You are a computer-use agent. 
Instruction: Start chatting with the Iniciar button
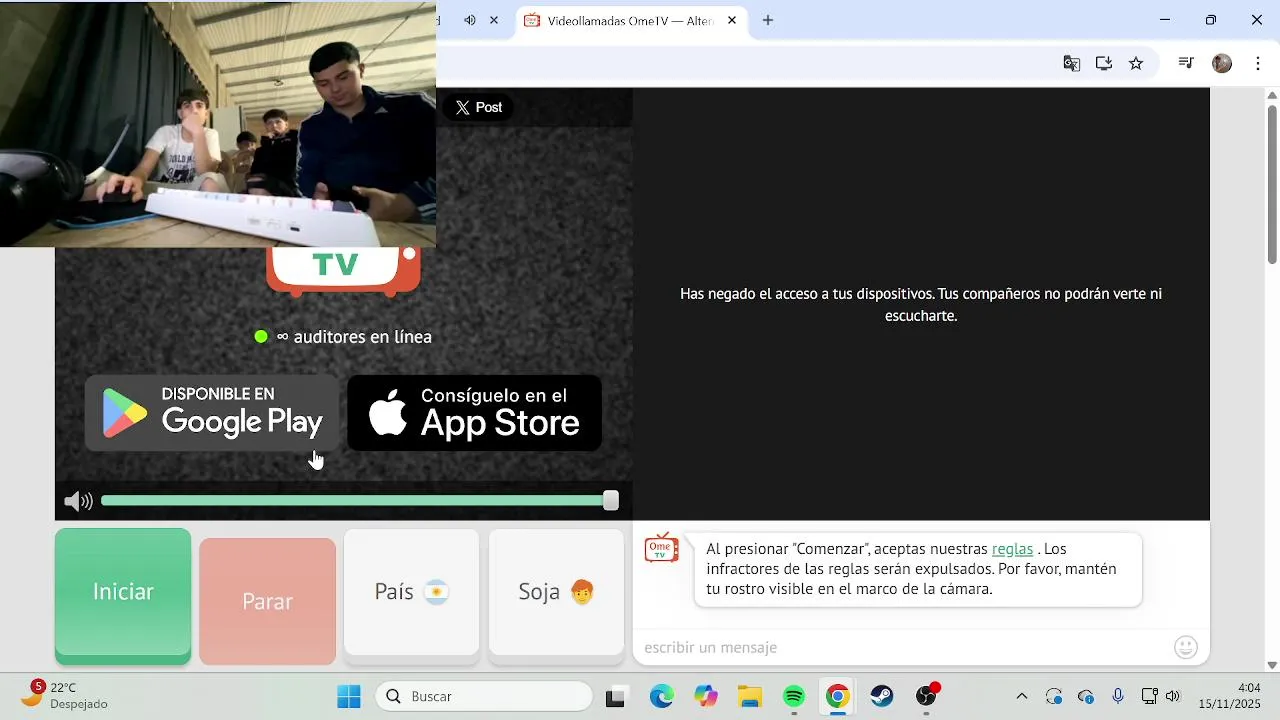coord(123,595)
